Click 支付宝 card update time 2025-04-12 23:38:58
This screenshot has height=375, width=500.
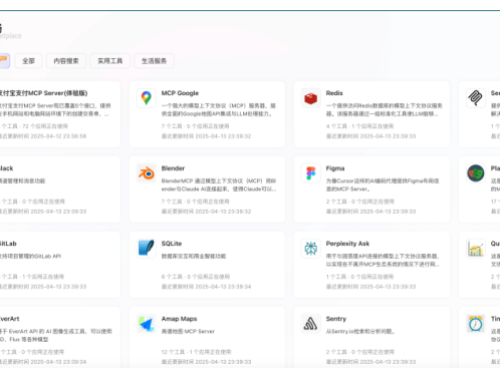click(x=43, y=136)
